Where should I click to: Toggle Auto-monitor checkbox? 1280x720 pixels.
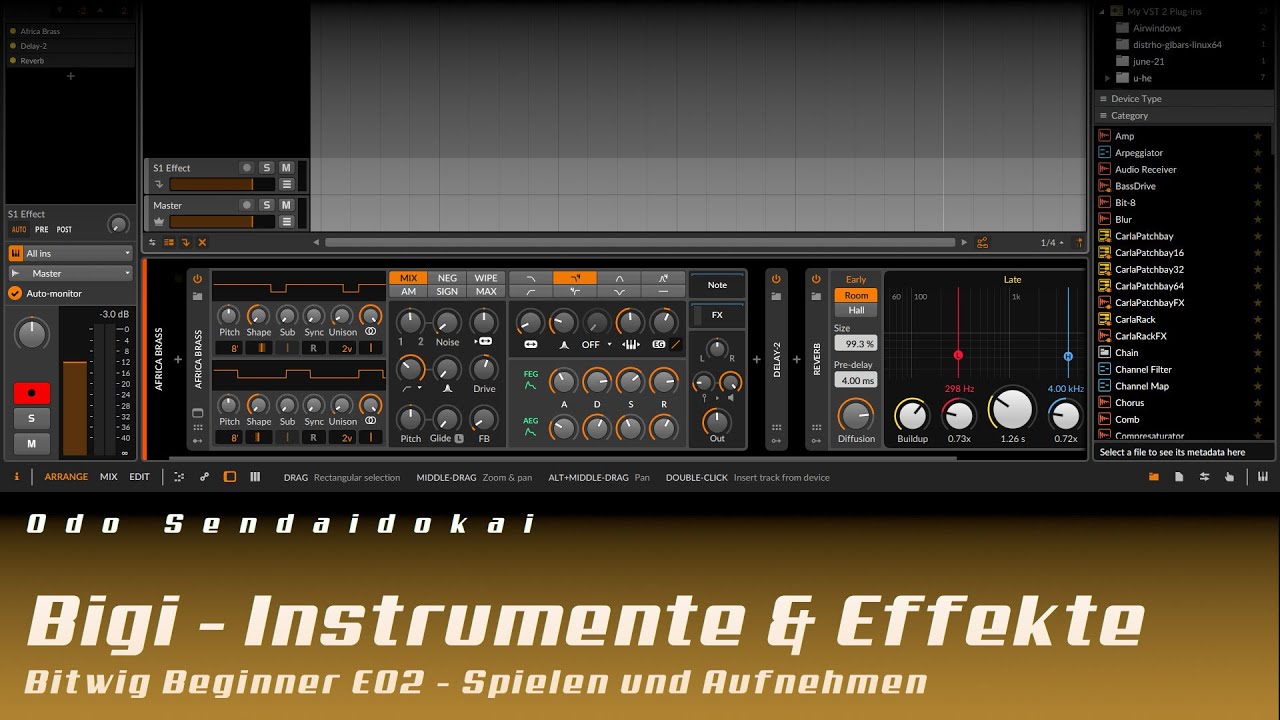click(x=15, y=293)
